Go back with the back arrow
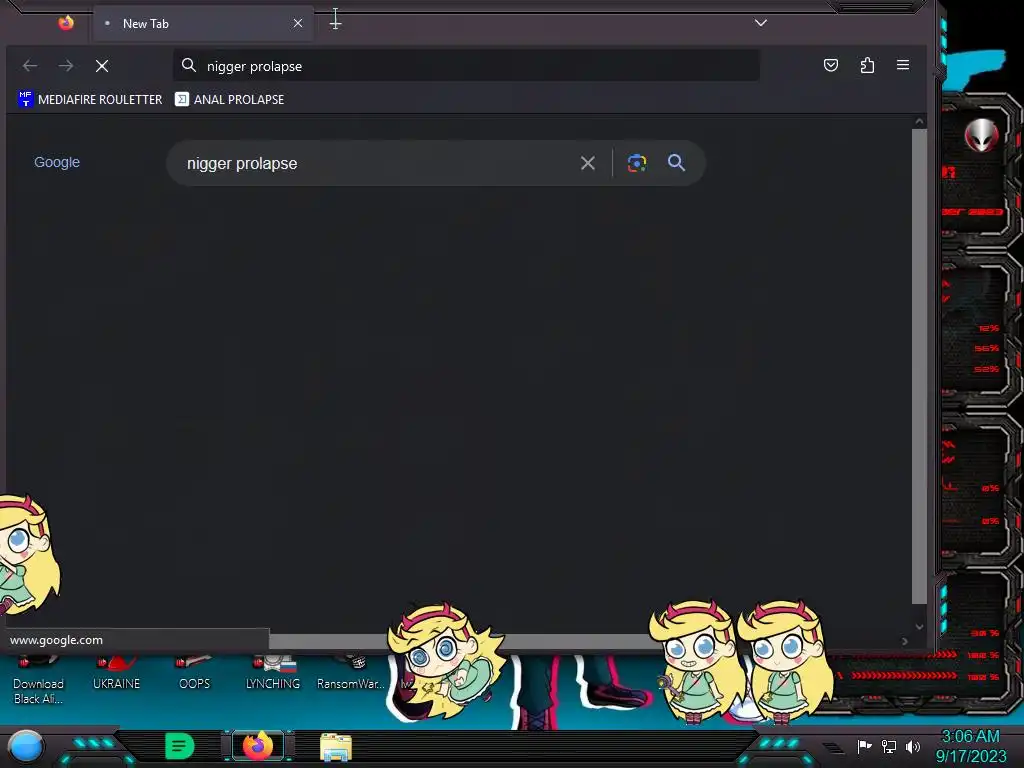This screenshot has width=1024, height=768. click(x=30, y=65)
